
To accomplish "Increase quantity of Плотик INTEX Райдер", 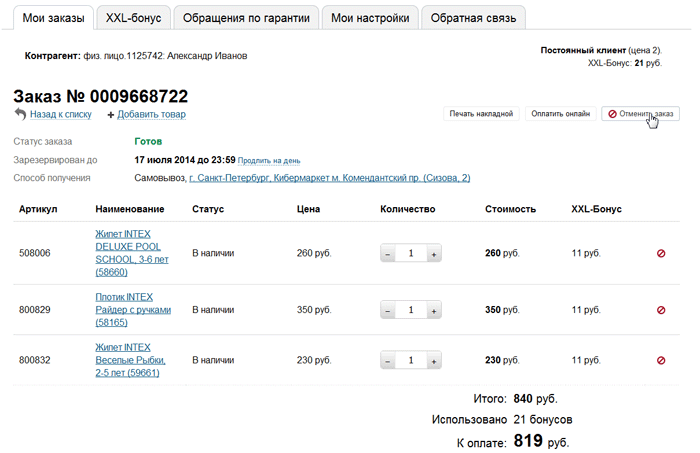I will pos(434,311).
